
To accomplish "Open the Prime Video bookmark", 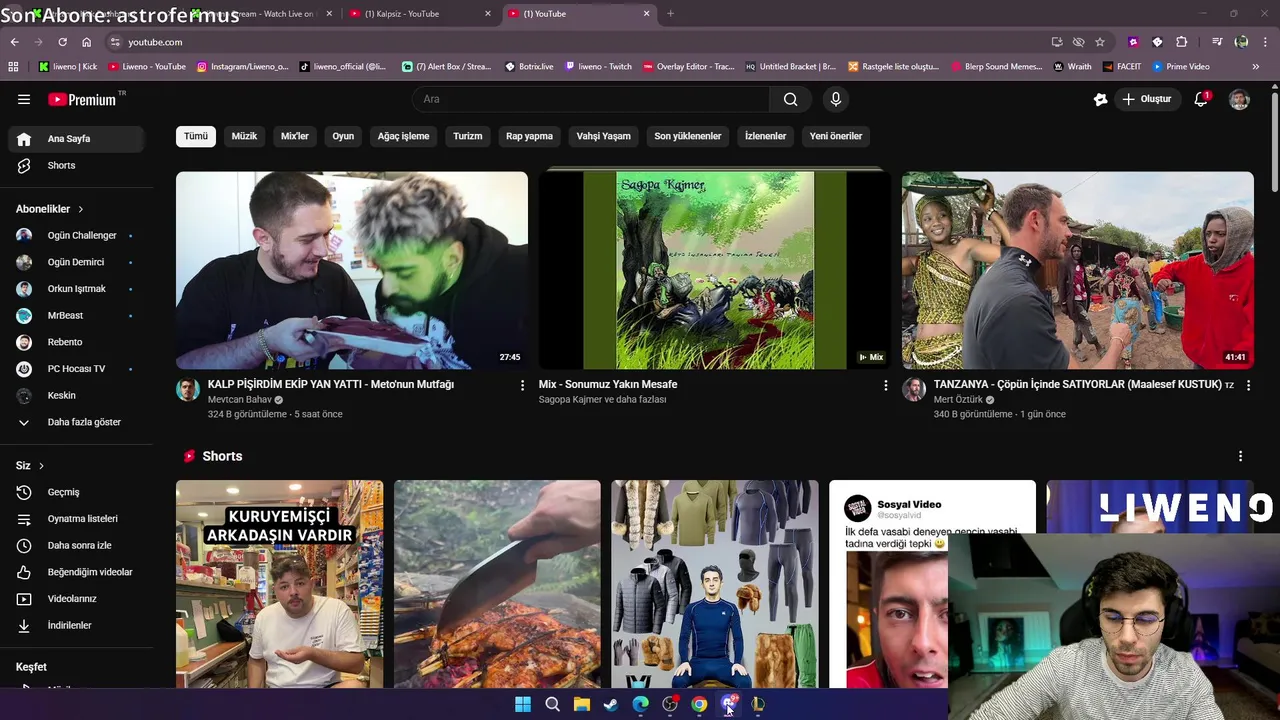I will (1181, 66).
